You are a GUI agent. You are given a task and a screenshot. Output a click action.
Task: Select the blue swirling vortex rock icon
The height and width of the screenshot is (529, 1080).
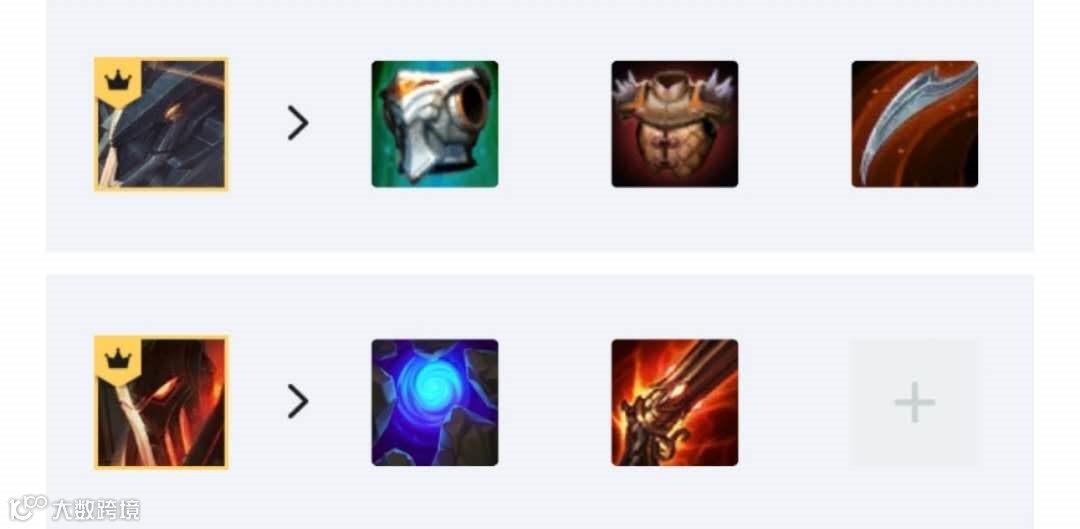point(435,402)
